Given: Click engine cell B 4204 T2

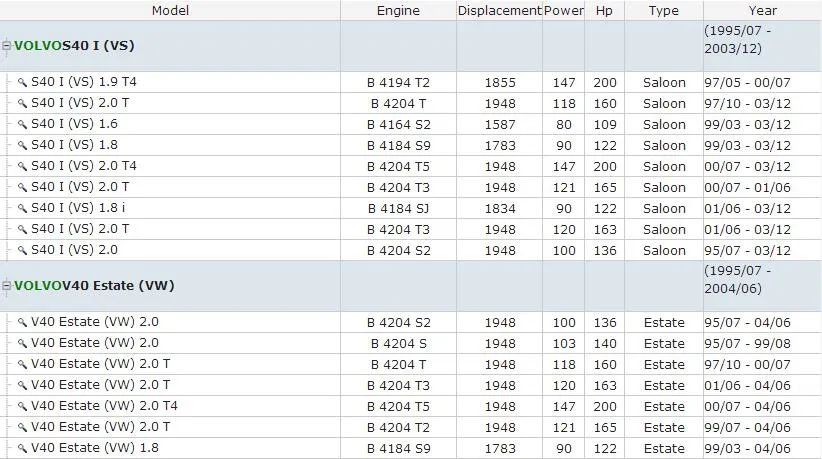Looking at the screenshot, I should 398,428.
